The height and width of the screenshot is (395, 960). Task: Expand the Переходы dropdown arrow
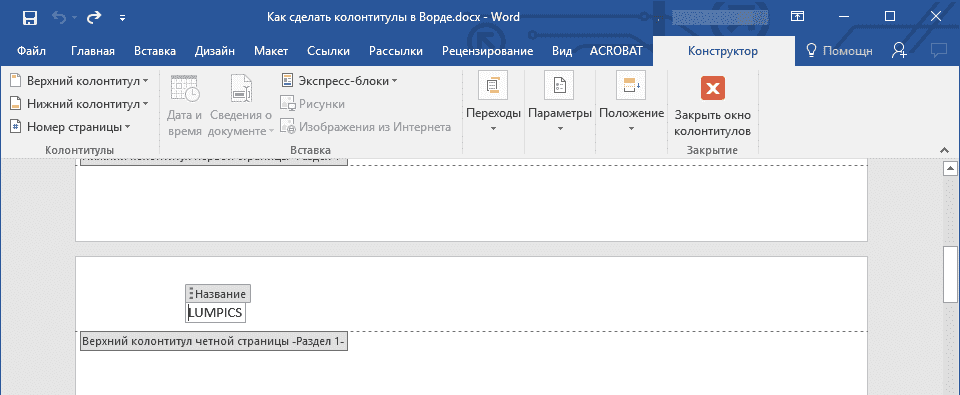pos(493,128)
